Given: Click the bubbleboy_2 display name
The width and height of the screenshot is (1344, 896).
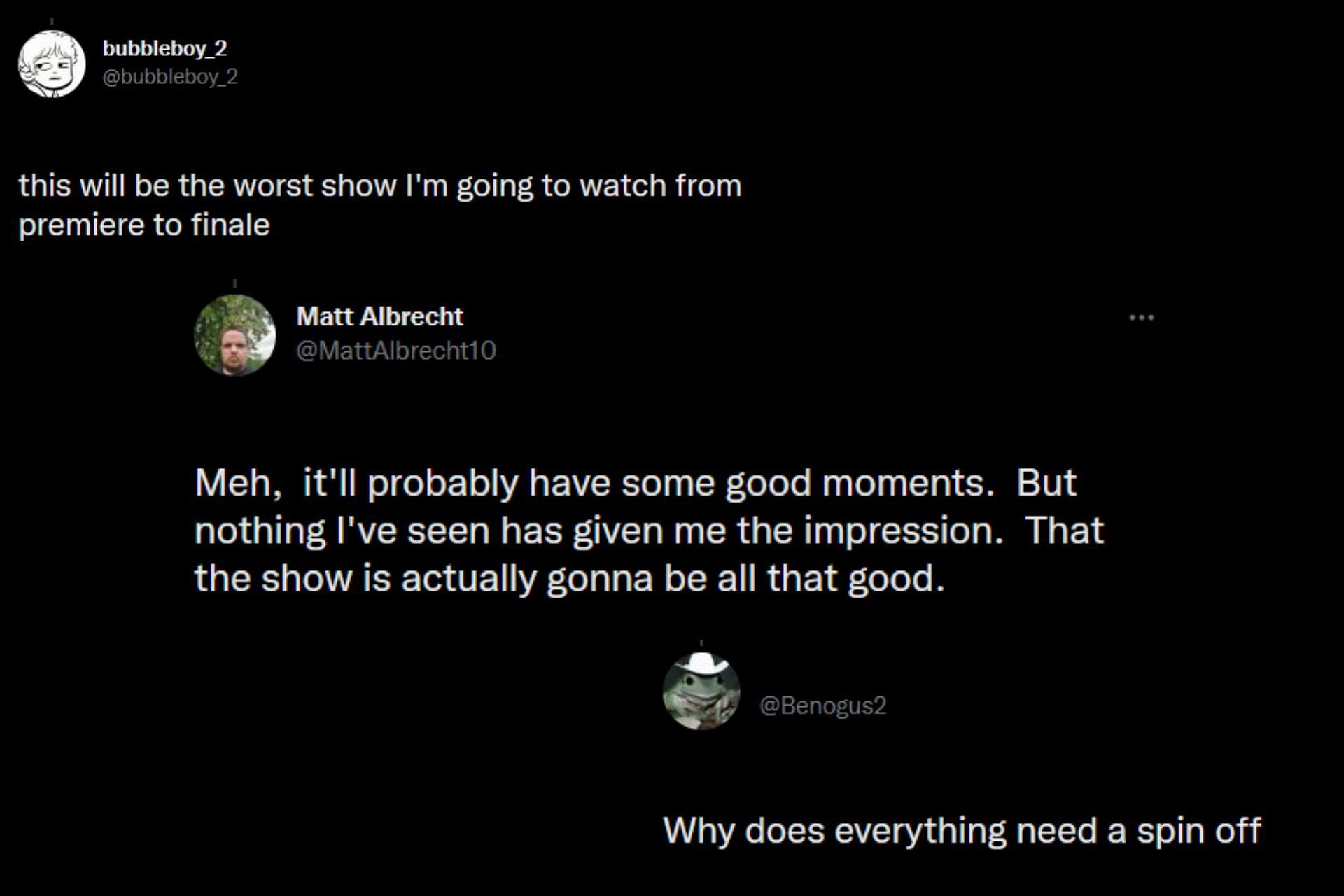Looking at the screenshot, I should tap(164, 48).
